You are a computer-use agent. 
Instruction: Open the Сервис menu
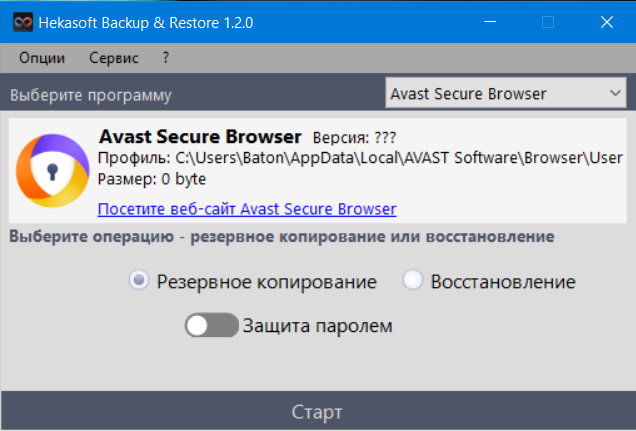click(x=114, y=58)
